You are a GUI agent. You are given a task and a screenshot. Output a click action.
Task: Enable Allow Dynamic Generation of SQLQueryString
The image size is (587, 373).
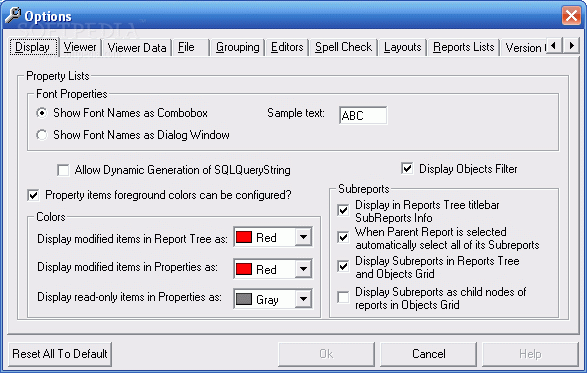coord(63,170)
